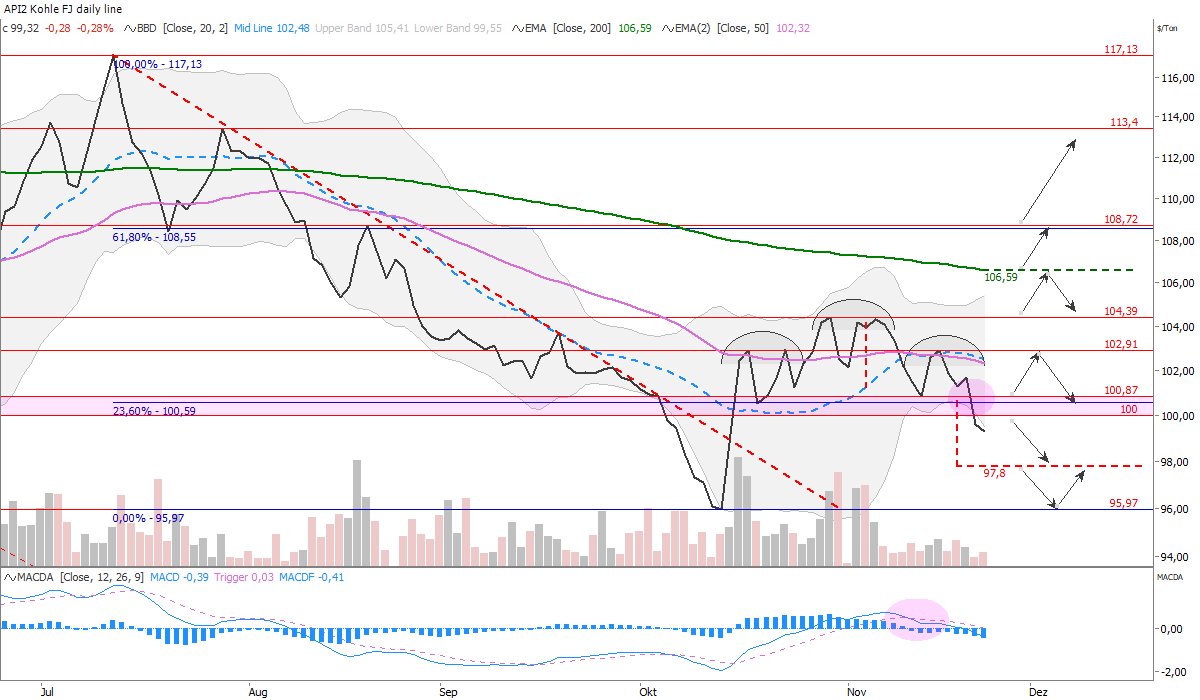Screen dimensions: 1200x700
Task: Click the wave icon before EMA [Close, 200]
Action: tap(518, 28)
